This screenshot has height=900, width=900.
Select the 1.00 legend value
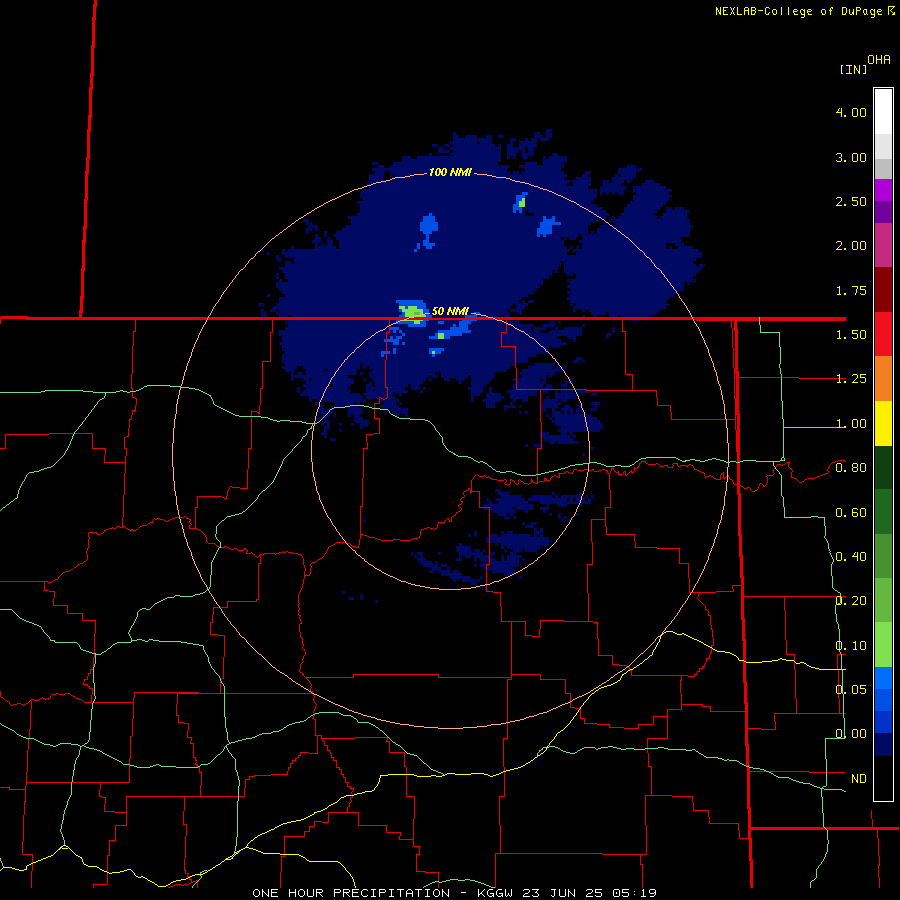[851, 424]
